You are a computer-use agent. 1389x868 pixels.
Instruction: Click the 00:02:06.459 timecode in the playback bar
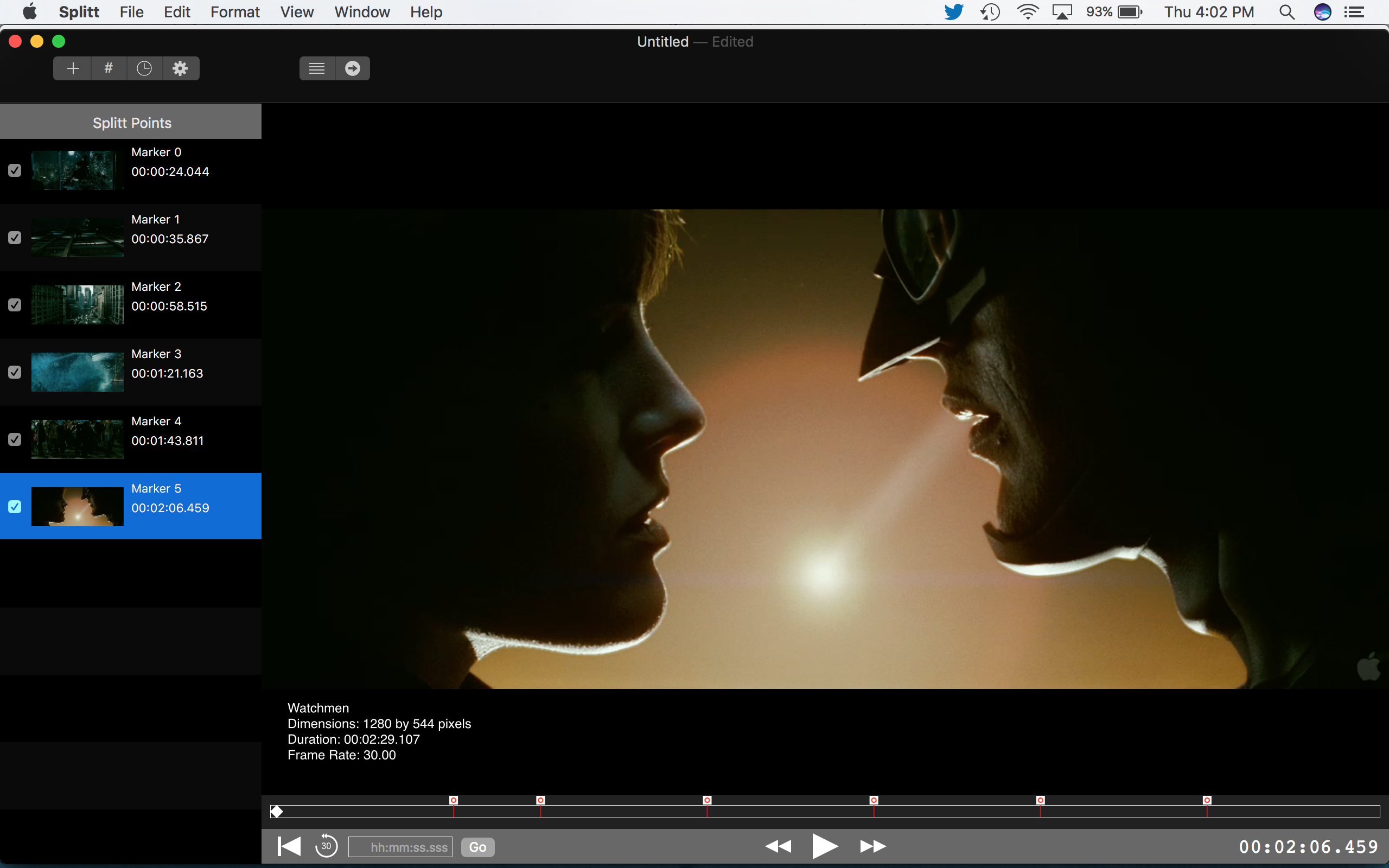pos(1309,847)
